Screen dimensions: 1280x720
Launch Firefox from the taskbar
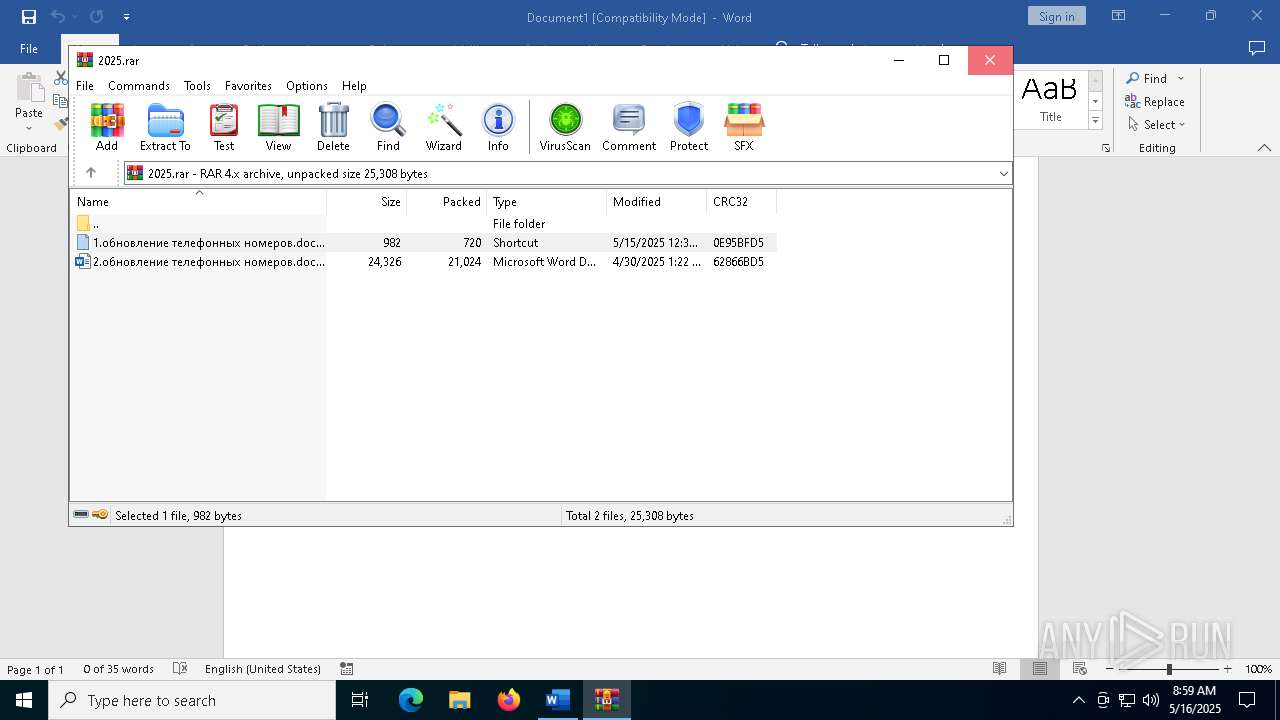(509, 700)
